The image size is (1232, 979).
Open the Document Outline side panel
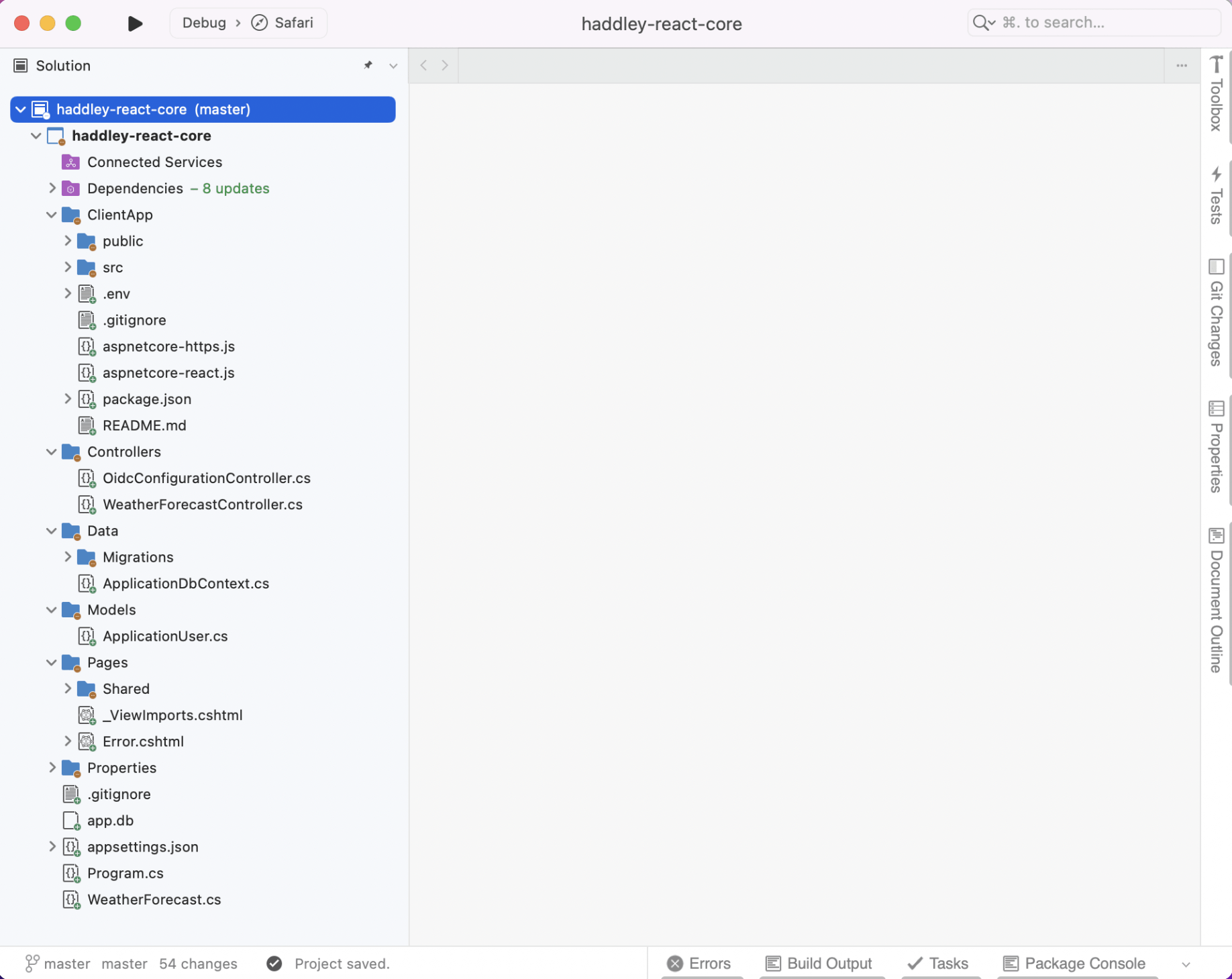[1216, 600]
